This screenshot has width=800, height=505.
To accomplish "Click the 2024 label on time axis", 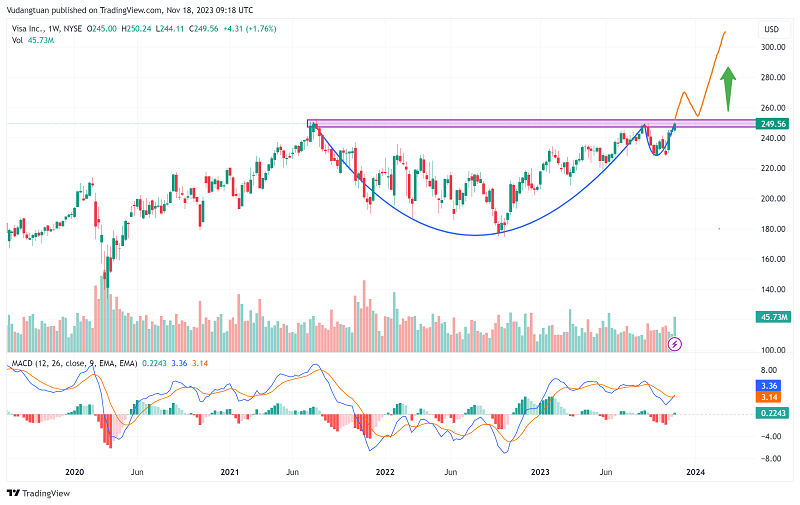I will (x=697, y=471).
